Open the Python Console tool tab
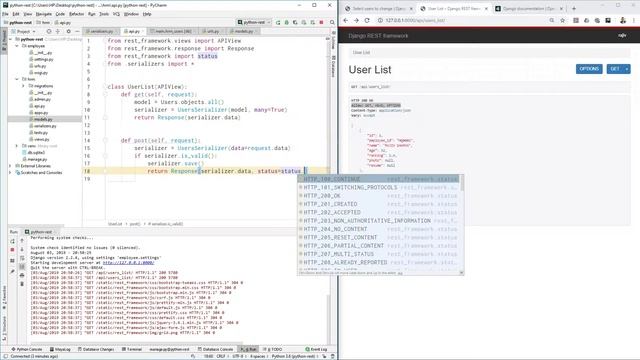Image resolution: width=640 pixels, height=360 pixels. click(27, 349)
